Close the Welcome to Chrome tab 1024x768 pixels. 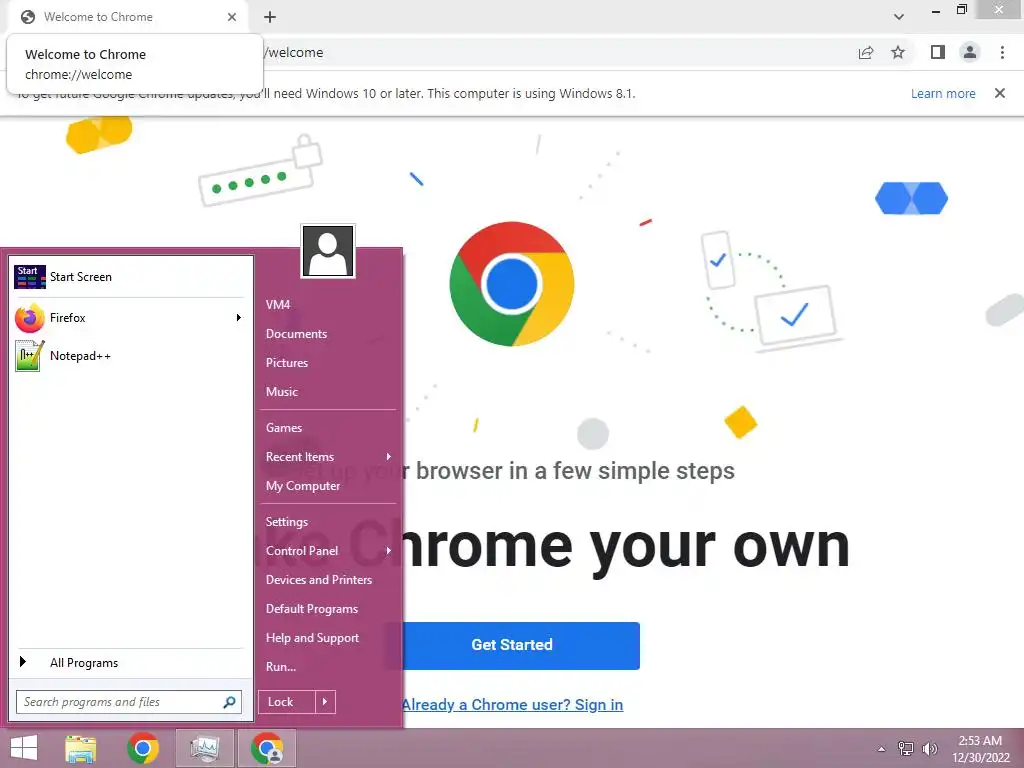pyautogui.click(x=232, y=17)
